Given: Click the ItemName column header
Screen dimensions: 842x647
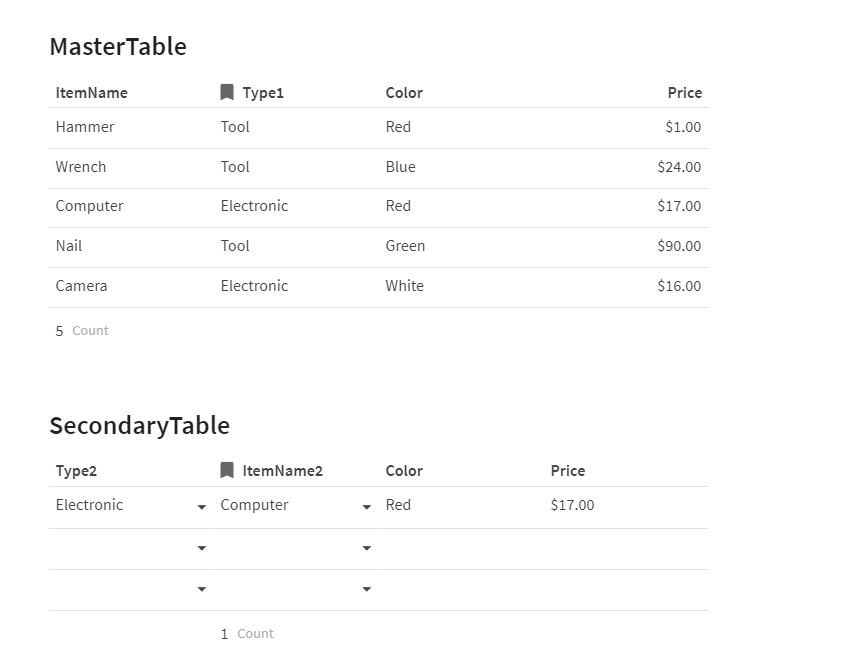Looking at the screenshot, I should [92, 93].
